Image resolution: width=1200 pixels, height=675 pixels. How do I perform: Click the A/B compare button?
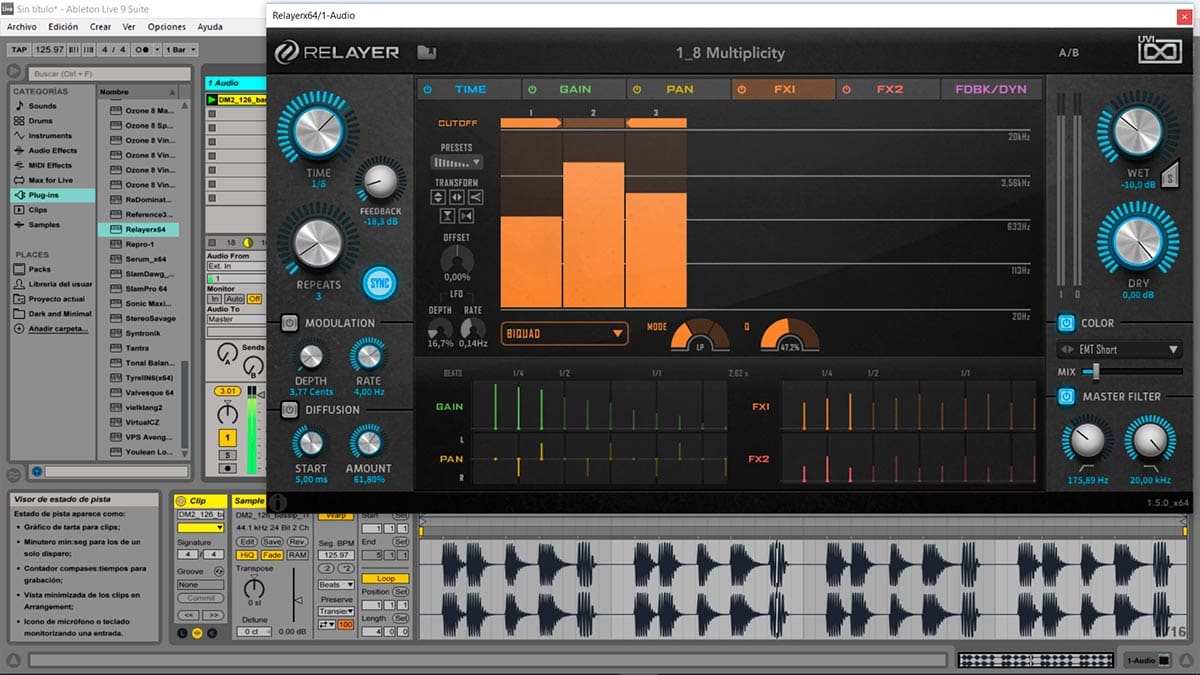click(1069, 53)
